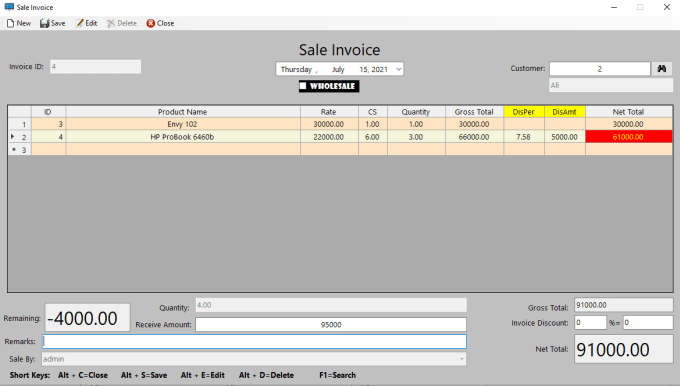Viewport: 680px width, 386px height.
Task: Click the Envy 102 product cell
Action: pyautogui.click(x=183, y=124)
